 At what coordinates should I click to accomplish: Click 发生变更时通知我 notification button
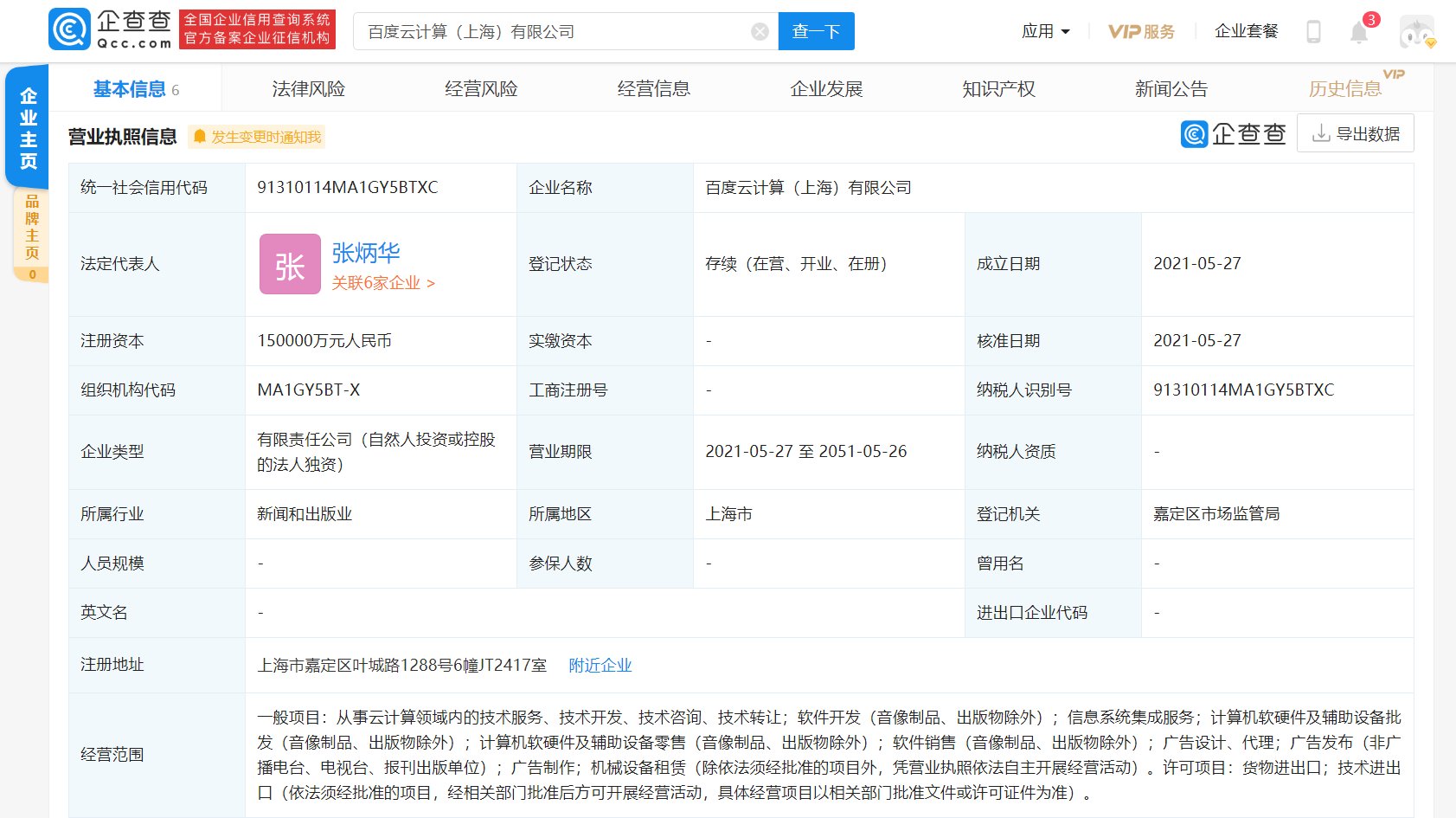tap(257, 137)
